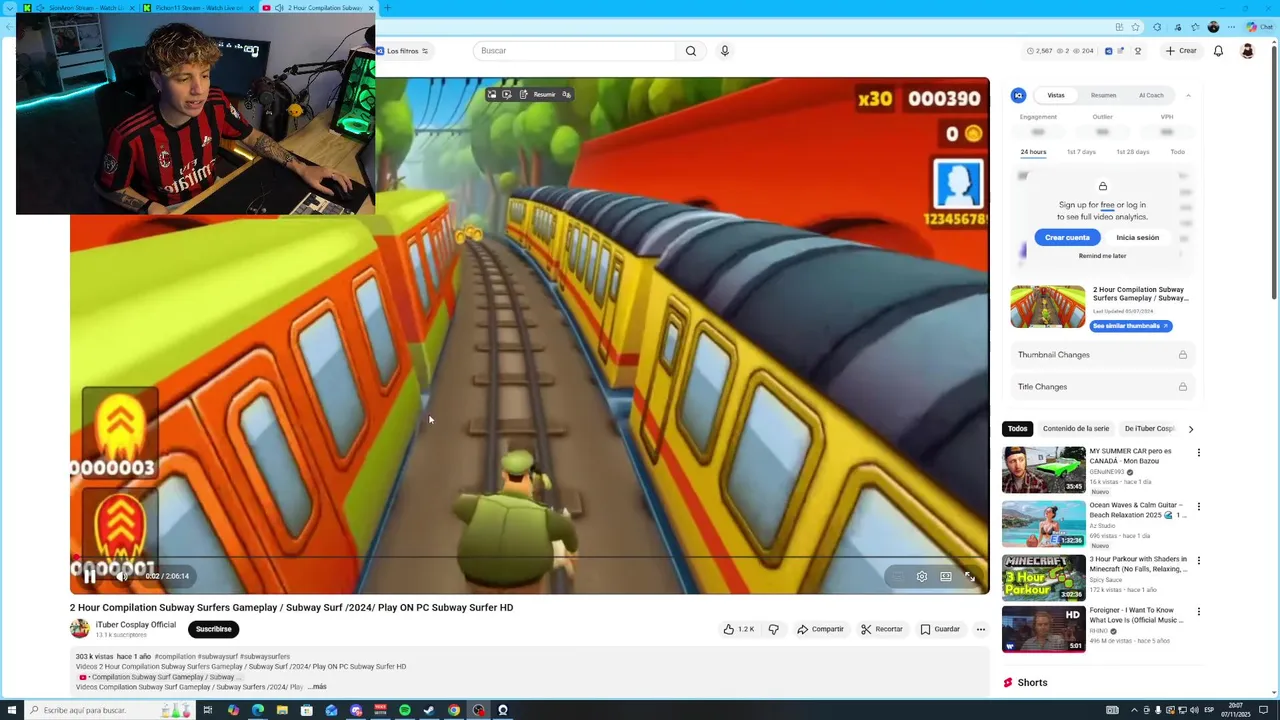This screenshot has width=1280, height=720.
Task: Bookmark this page with star icon
Action: 1135,27
